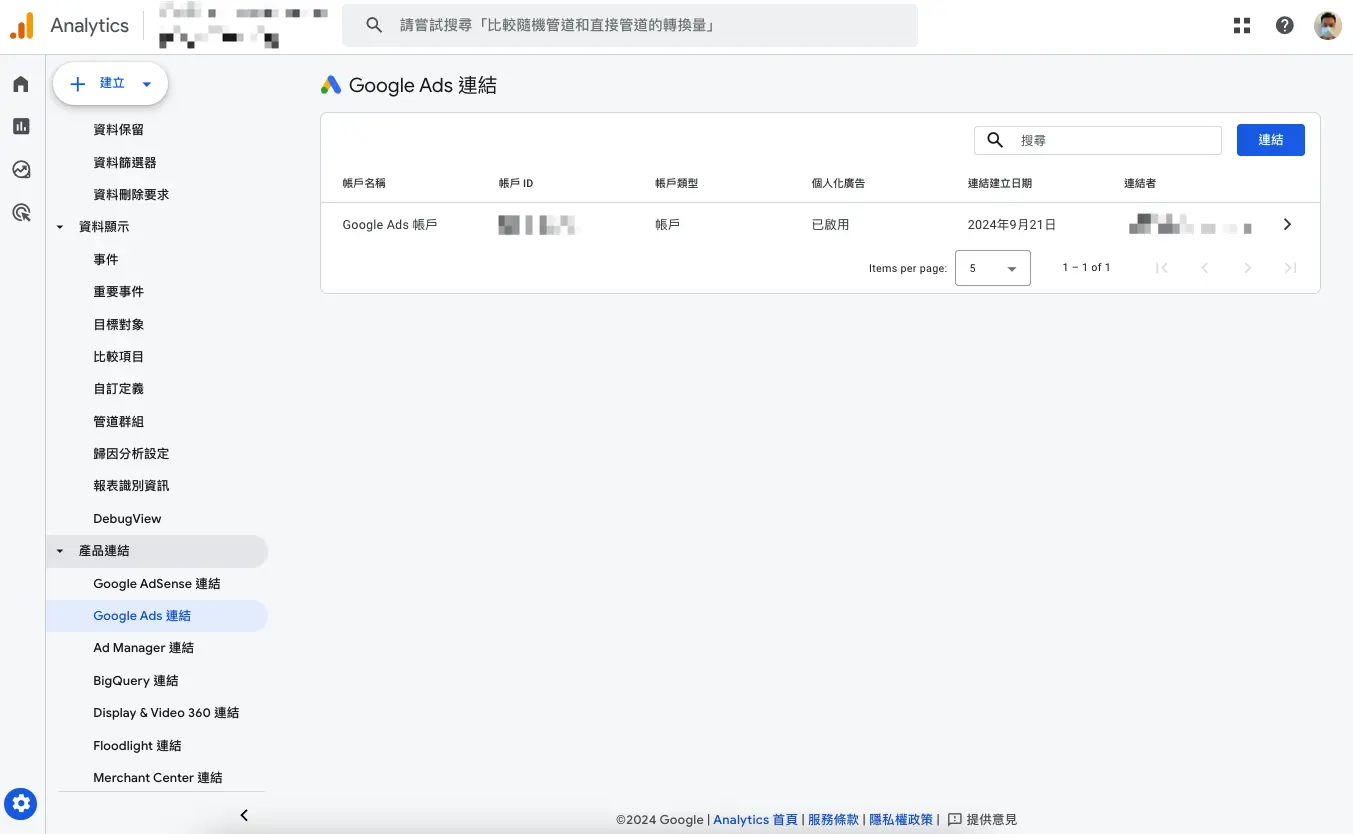The width and height of the screenshot is (1353, 834).
Task: Click the 帳戶名稱 column header
Action: 364,184
